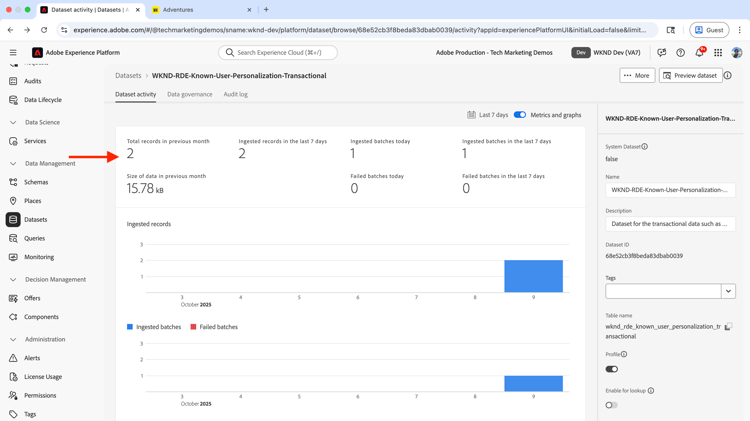Click the Search Experience Cloud field
The image size is (750, 421).
tap(278, 53)
